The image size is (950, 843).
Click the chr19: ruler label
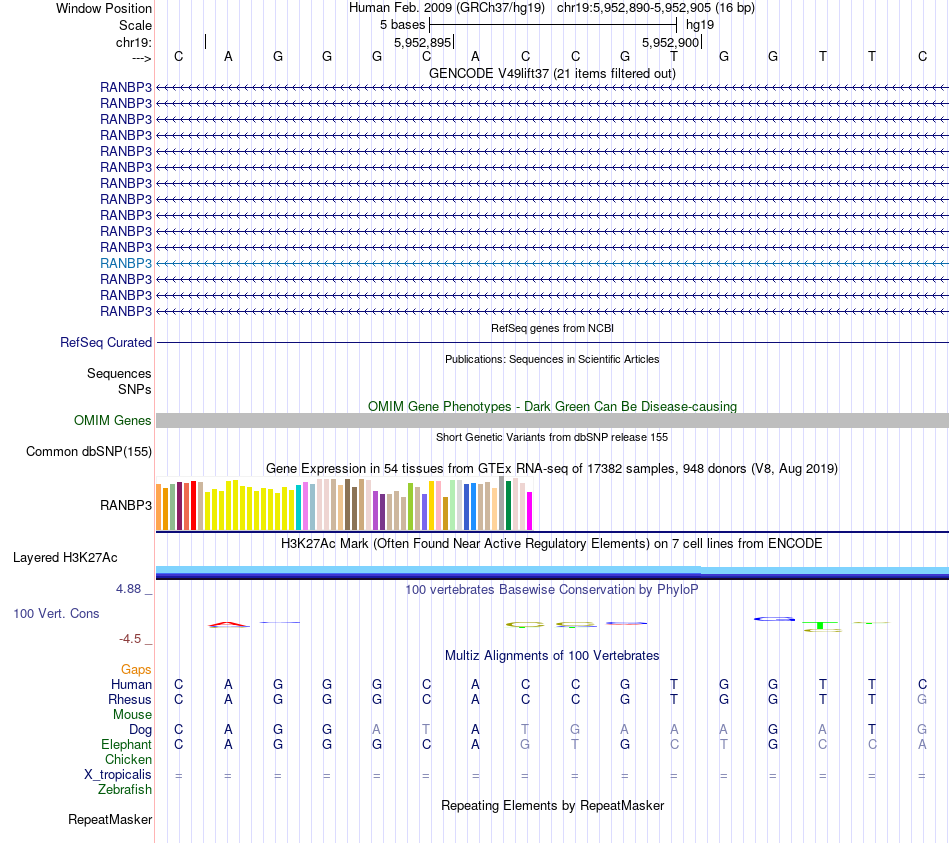pyautogui.click(x=134, y=42)
